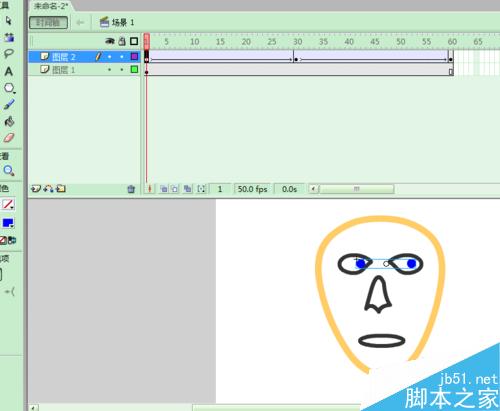Click the add motion guide icon
Screen dimensions: 500x411
[49, 189]
